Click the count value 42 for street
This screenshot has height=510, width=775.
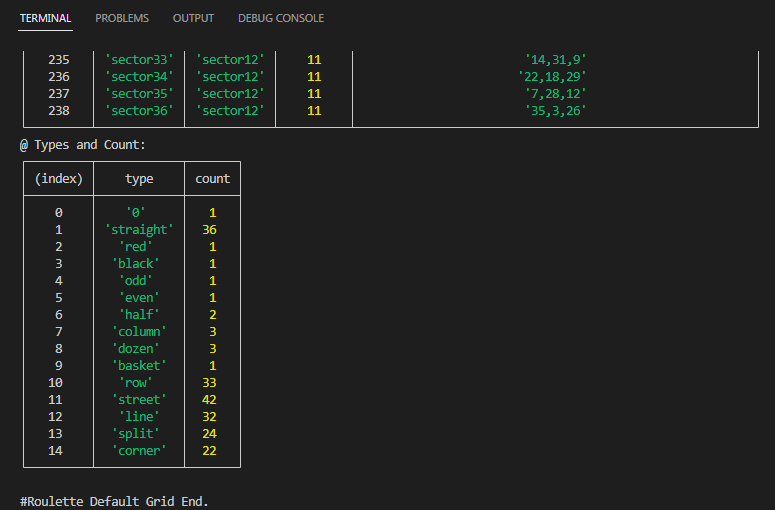(x=210, y=399)
